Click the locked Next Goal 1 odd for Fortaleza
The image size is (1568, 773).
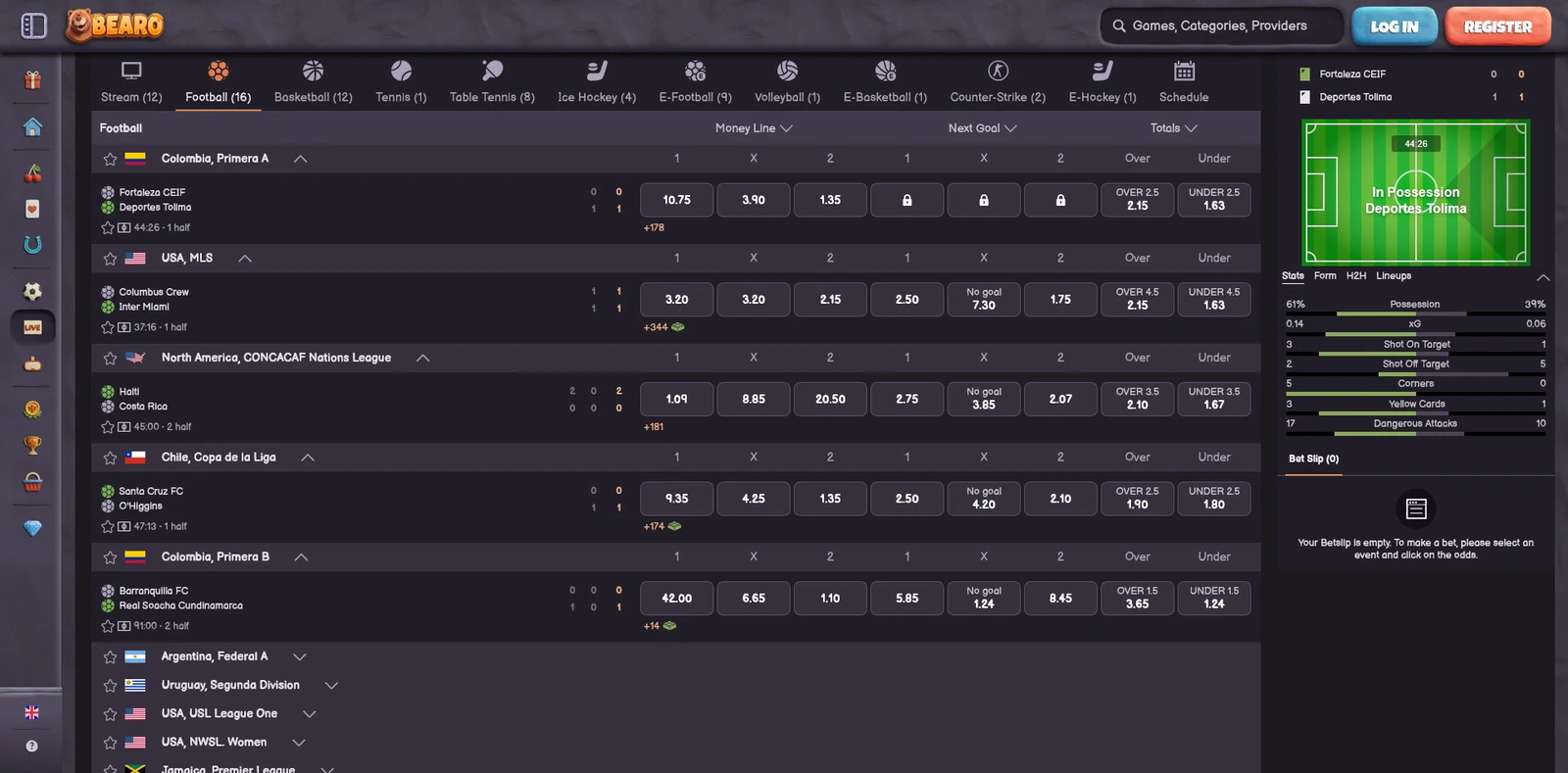906,200
